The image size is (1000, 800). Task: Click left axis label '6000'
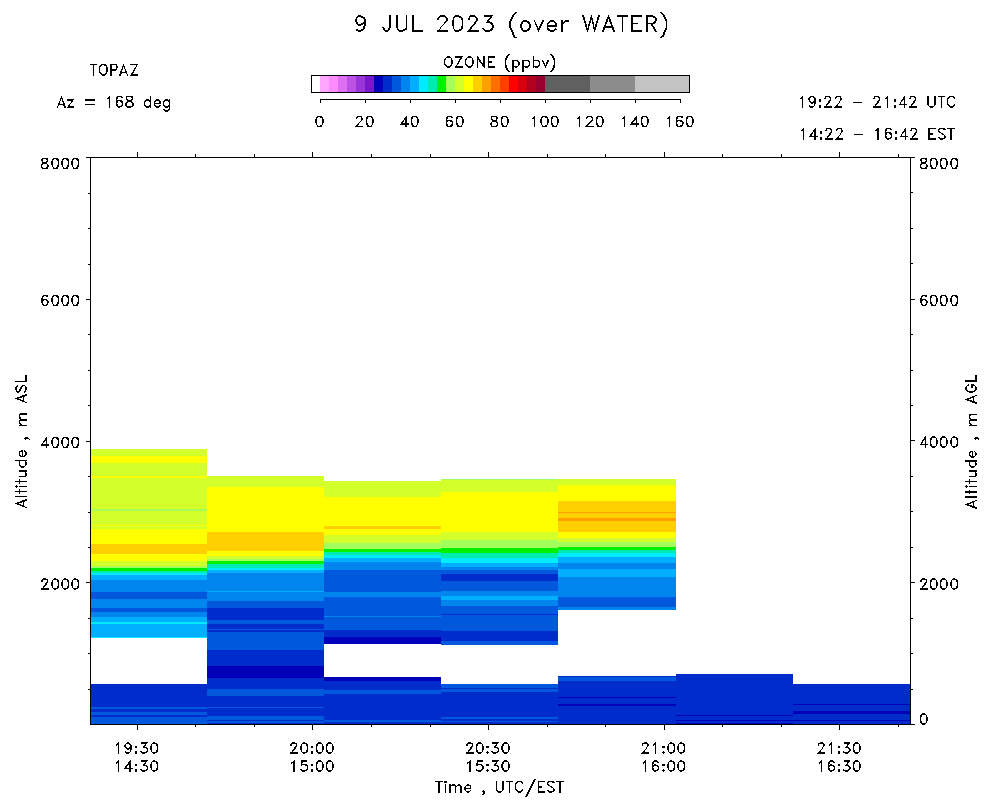click(x=61, y=300)
